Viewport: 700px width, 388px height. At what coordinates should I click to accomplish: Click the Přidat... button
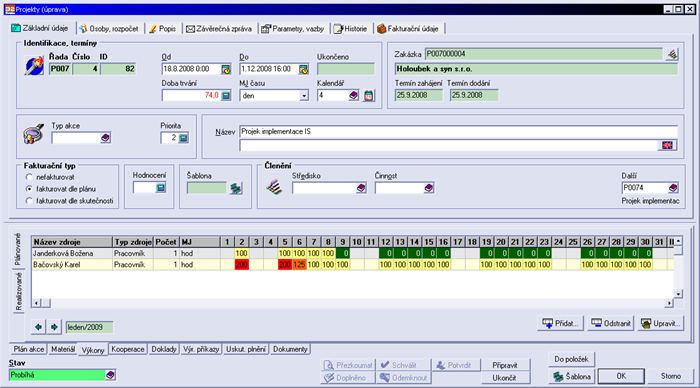560,323
